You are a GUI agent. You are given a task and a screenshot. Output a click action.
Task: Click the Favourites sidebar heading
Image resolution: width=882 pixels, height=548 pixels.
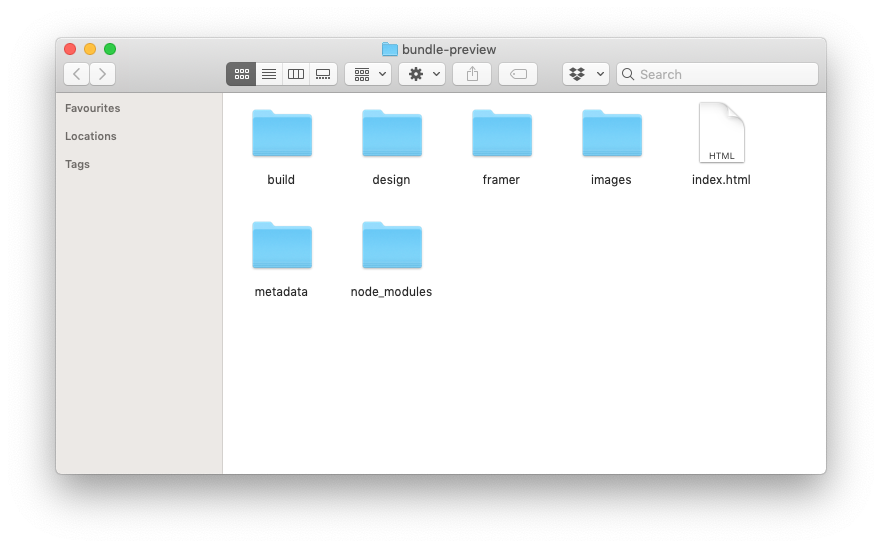pos(93,108)
